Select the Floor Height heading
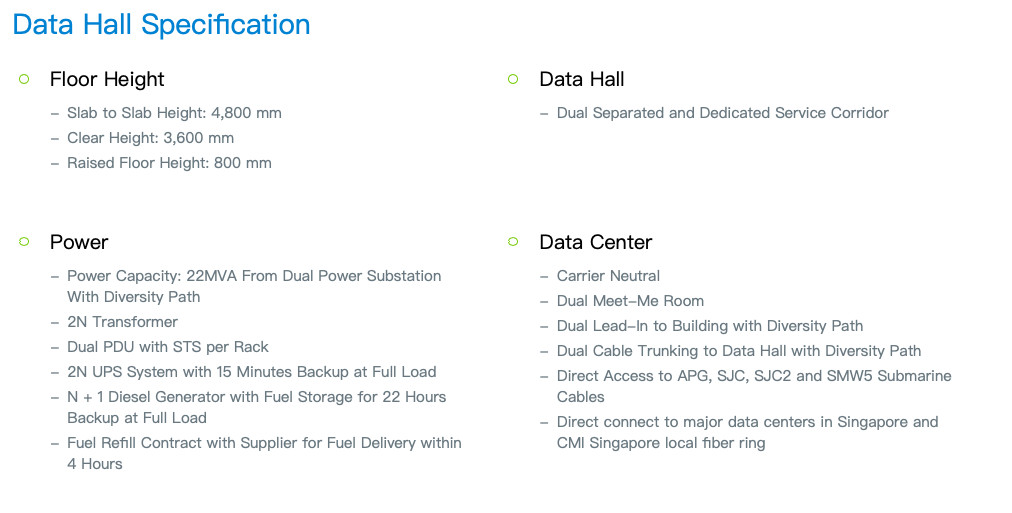Image resolution: width=1012 pixels, height=513 pixels. (107, 79)
